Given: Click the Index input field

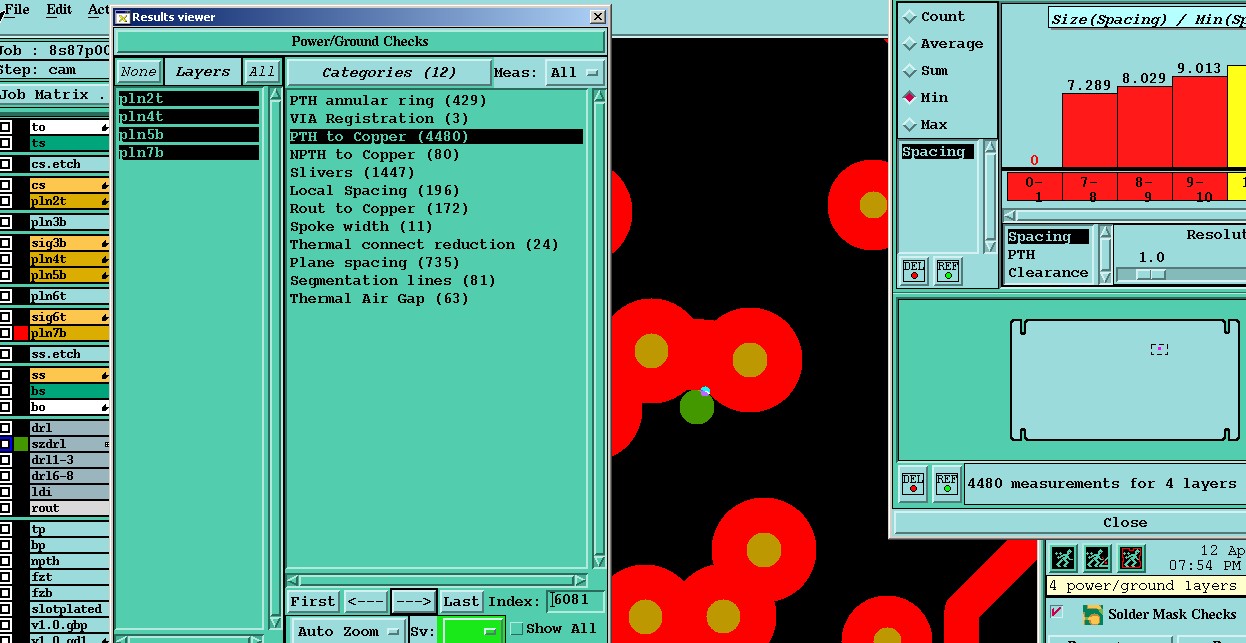Looking at the screenshot, I should [x=577, y=601].
